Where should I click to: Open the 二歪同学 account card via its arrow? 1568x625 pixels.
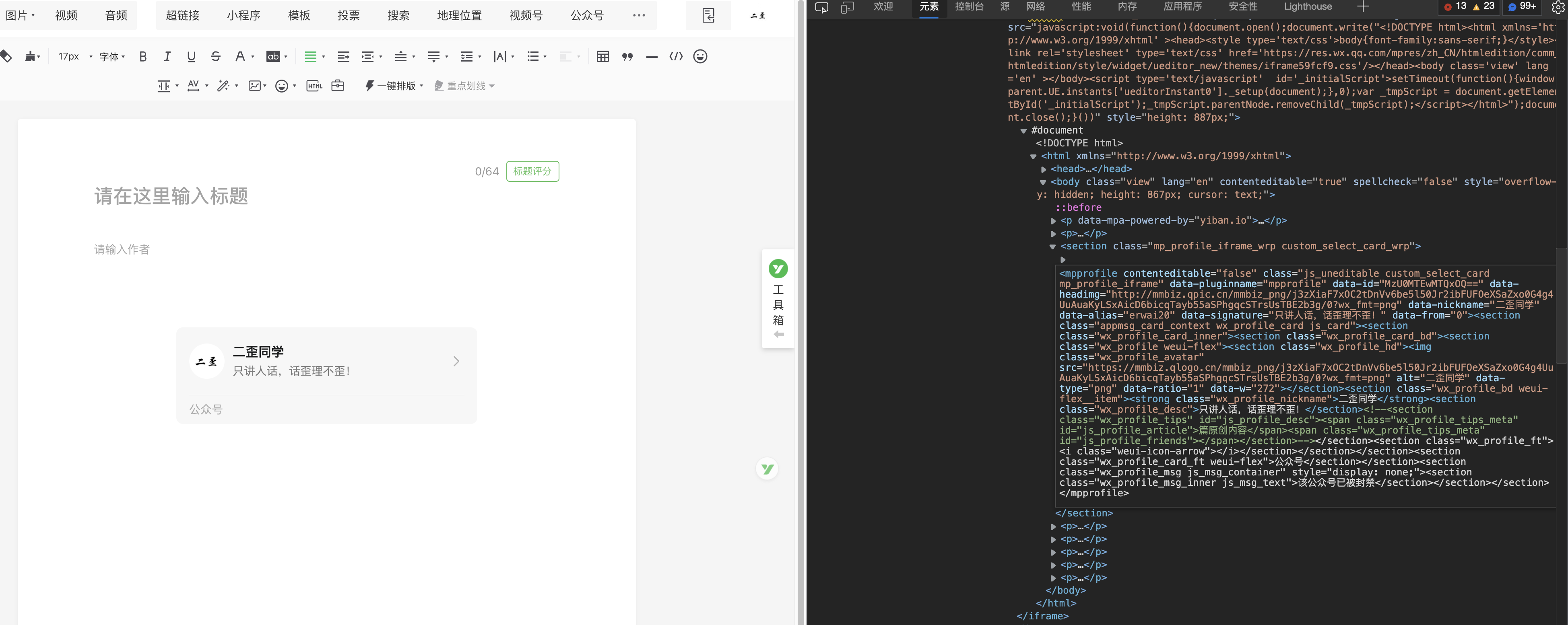pyautogui.click(x=456, y=361)
